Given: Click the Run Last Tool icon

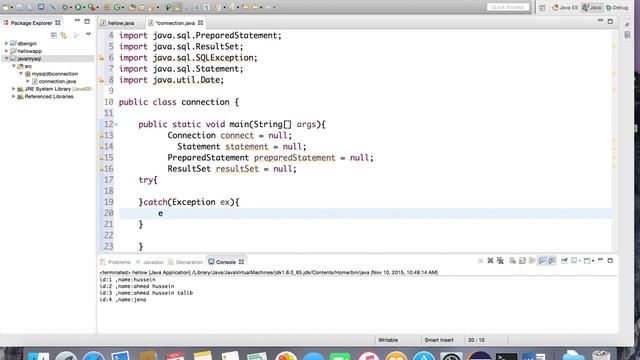Looking at the screenshot, I should tap(91, 7).
